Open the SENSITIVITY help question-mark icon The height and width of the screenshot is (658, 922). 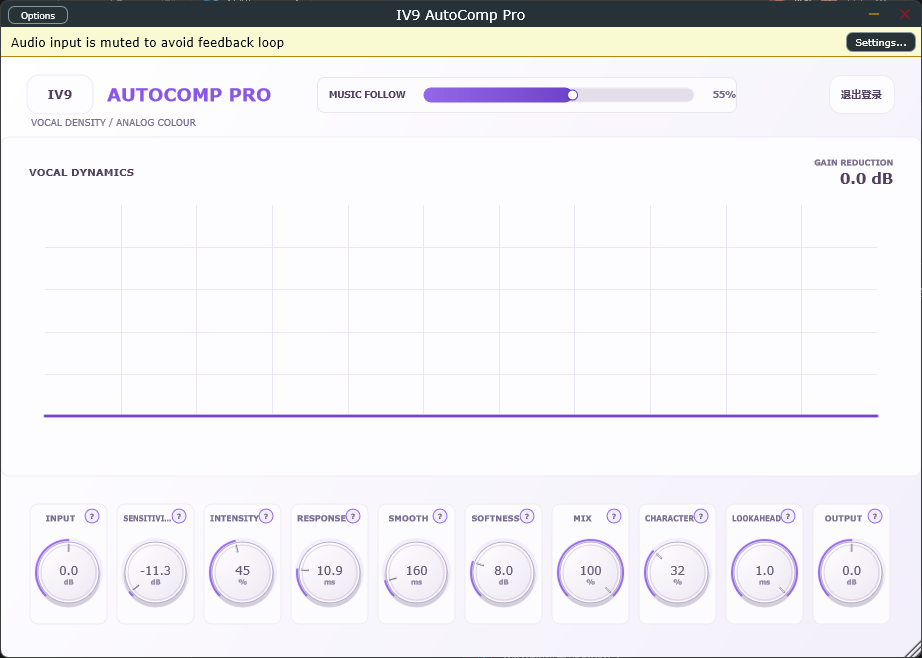[179, 516]
